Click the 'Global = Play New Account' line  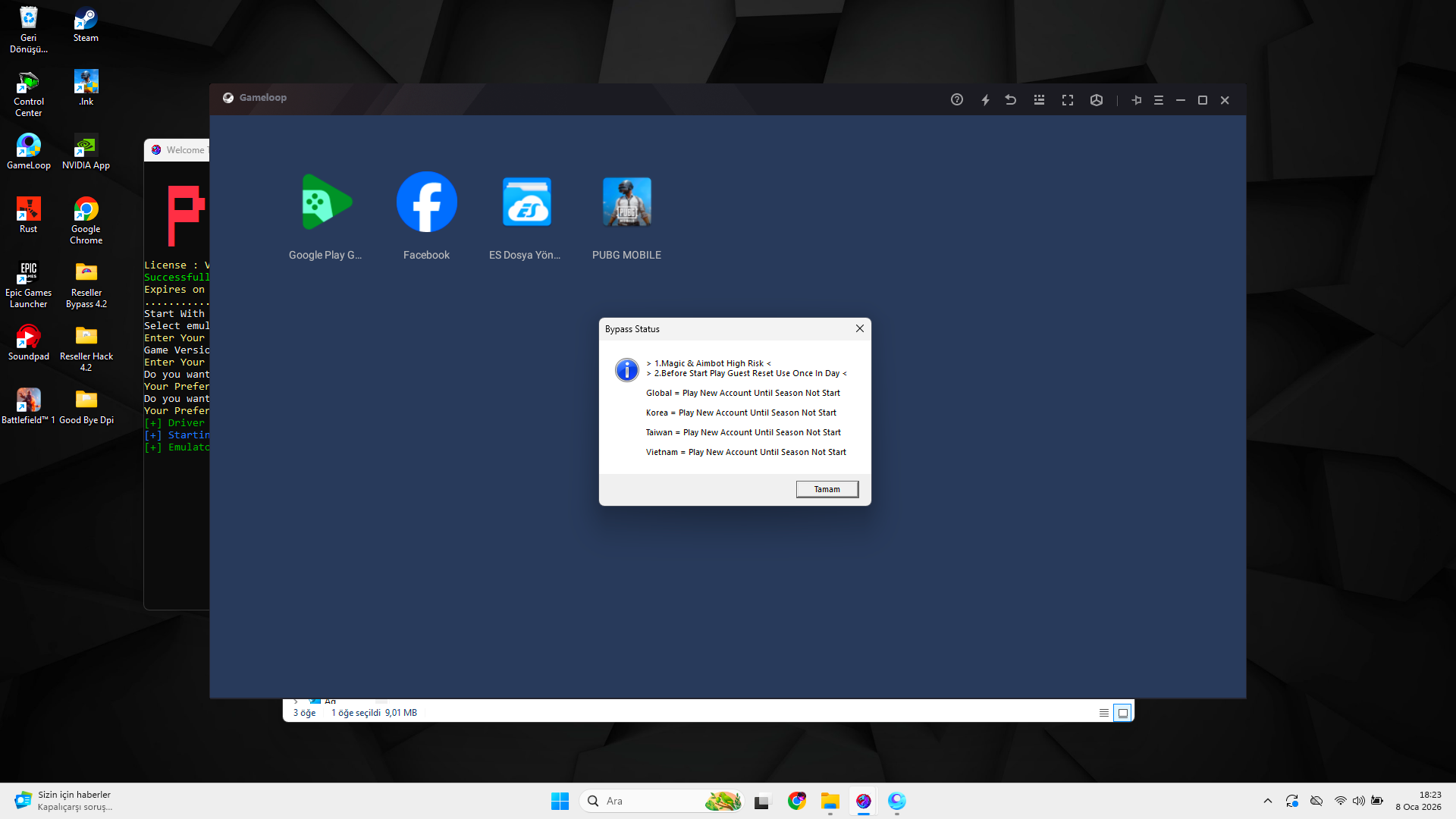(x=743, y=393)
